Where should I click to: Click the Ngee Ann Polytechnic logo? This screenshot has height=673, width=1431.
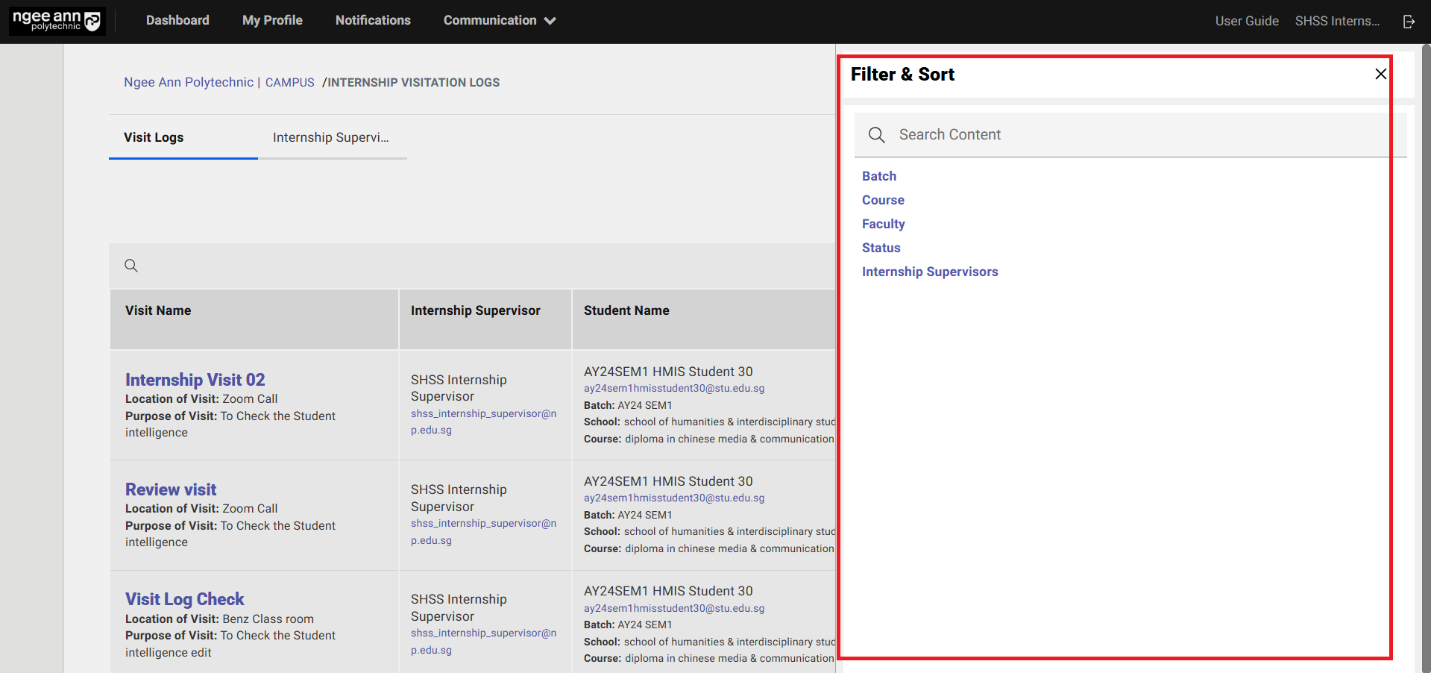(57, 21)
